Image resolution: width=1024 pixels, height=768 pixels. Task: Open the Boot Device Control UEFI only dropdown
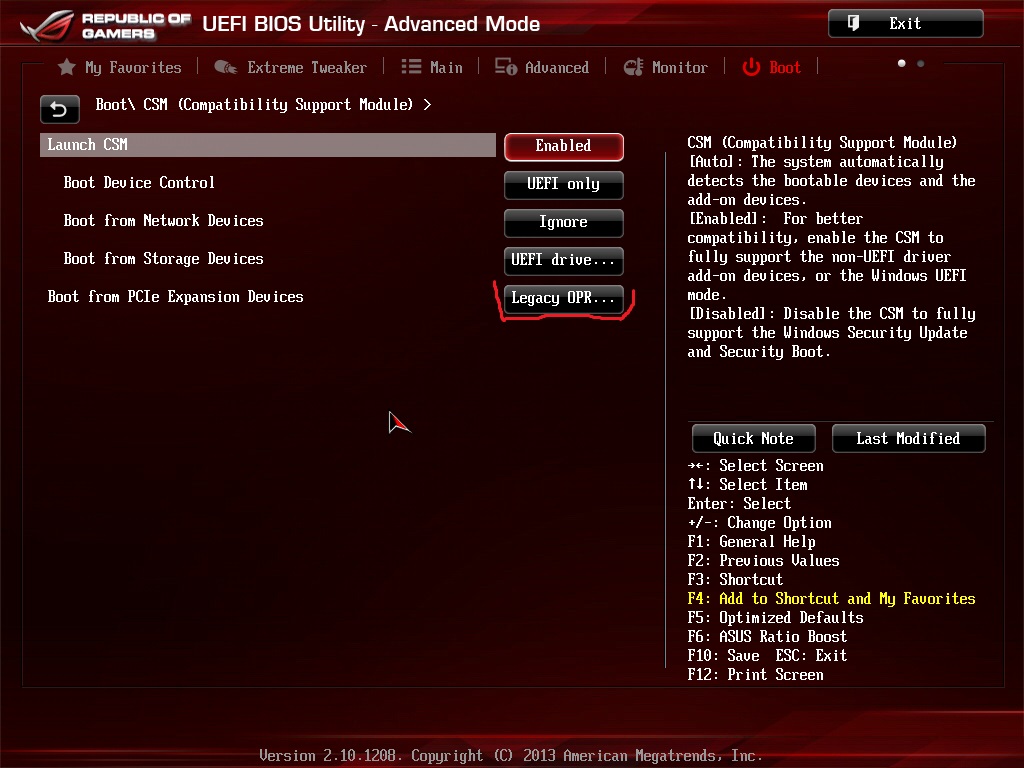point(564,184)
